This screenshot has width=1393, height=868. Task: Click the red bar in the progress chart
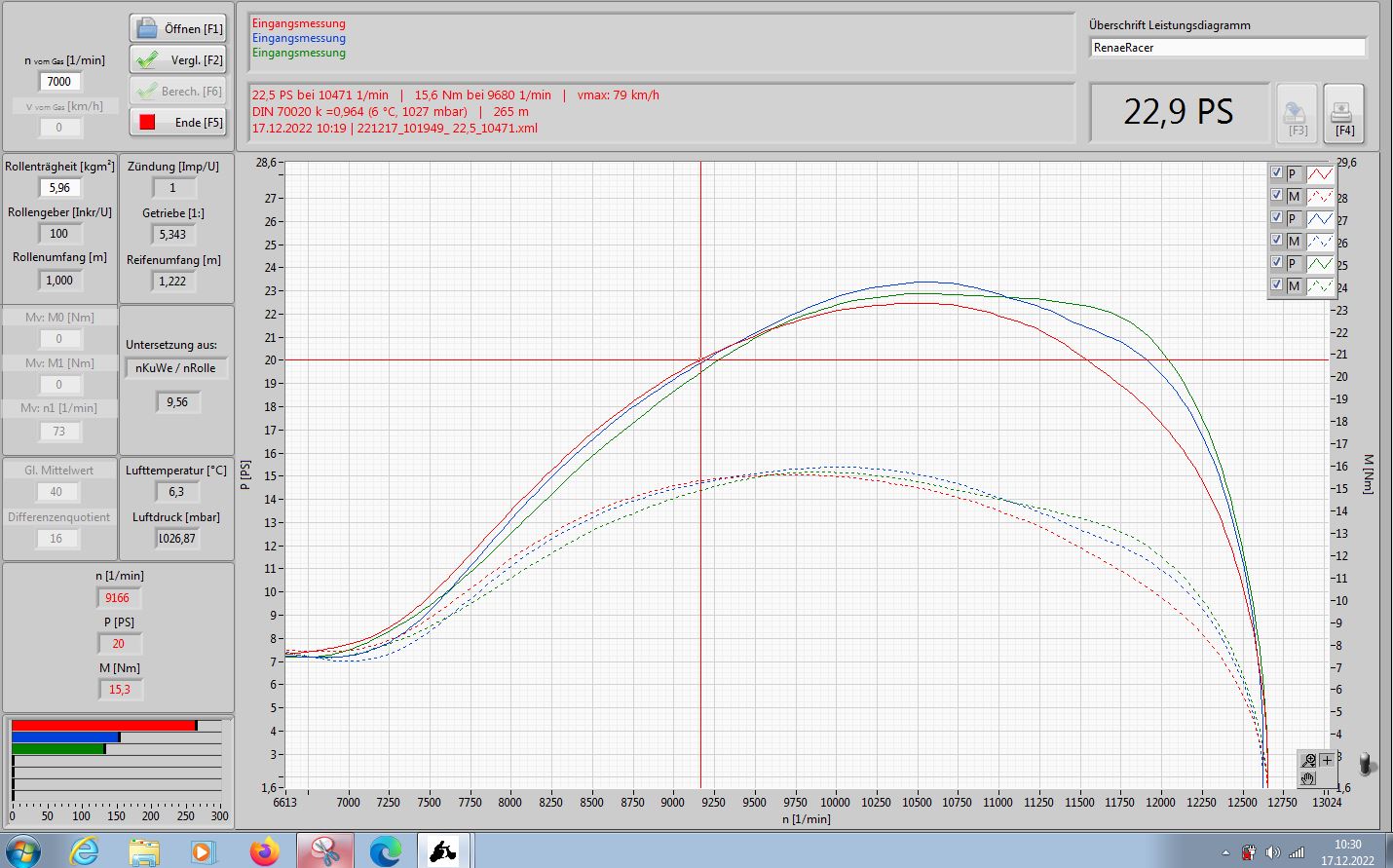point(103,725)
